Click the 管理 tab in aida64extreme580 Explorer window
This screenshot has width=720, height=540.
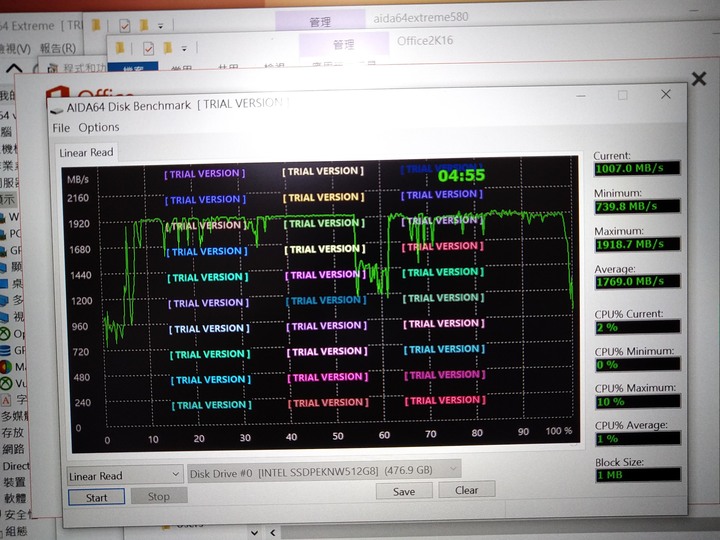[x=320, y=22]
